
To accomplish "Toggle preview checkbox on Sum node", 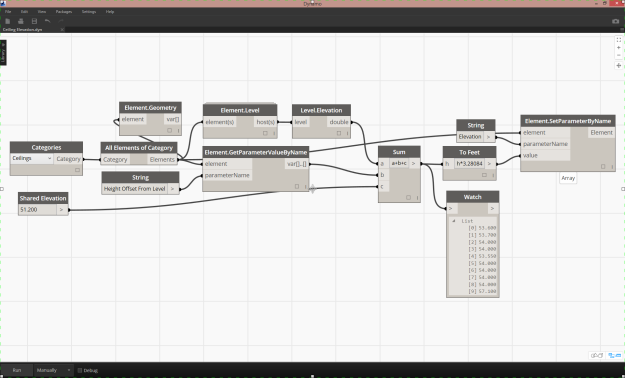I will (409, 198).
